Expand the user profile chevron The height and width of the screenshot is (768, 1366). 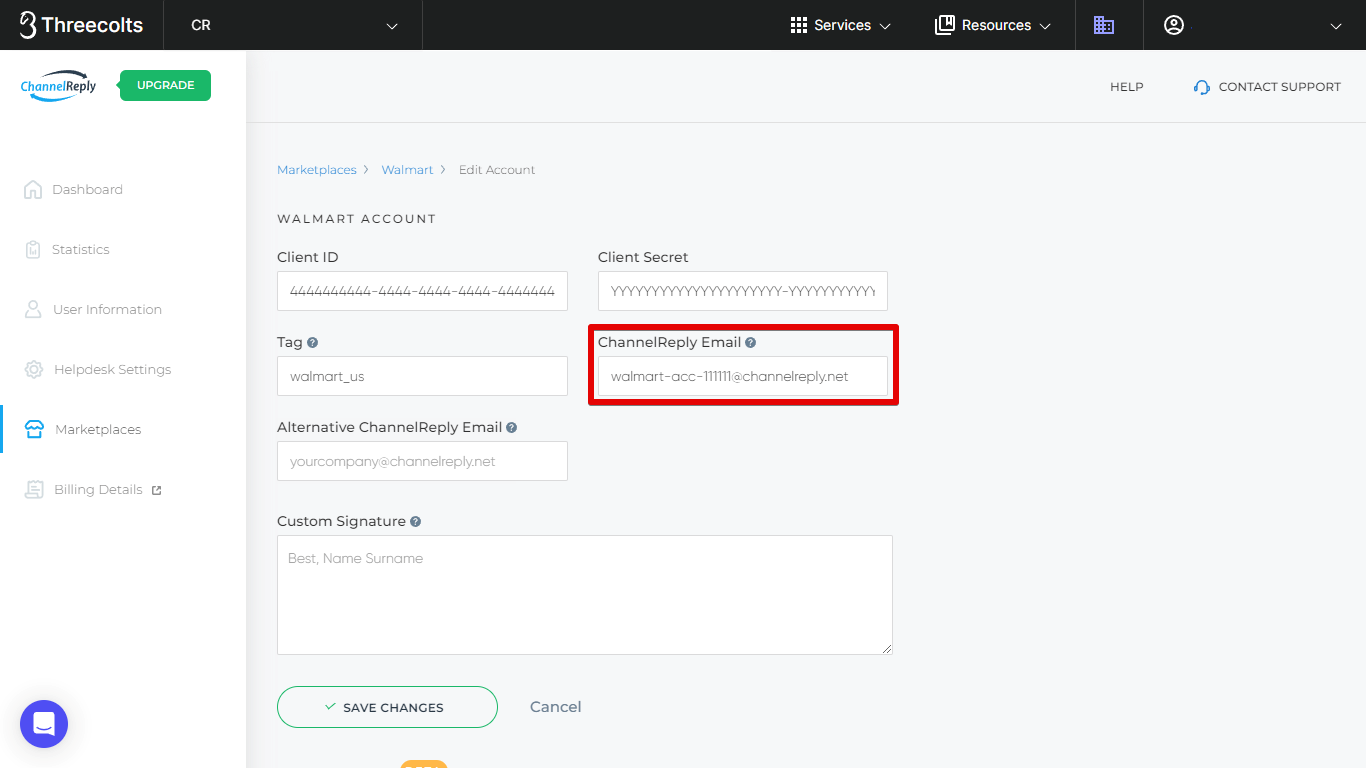point(1335,26)
